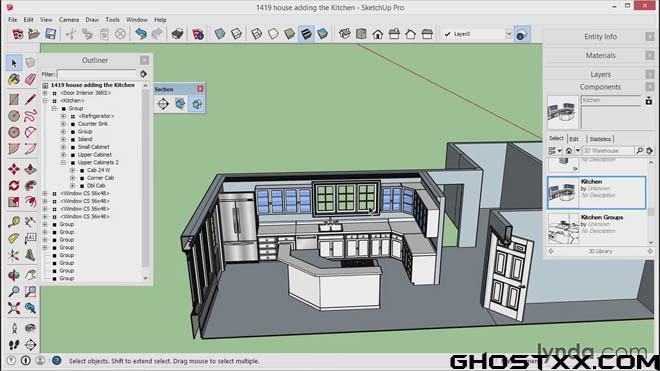Click the Save disk icon
Image resolution: width=660 pixels, height=371 pixels.
point(51,34)
